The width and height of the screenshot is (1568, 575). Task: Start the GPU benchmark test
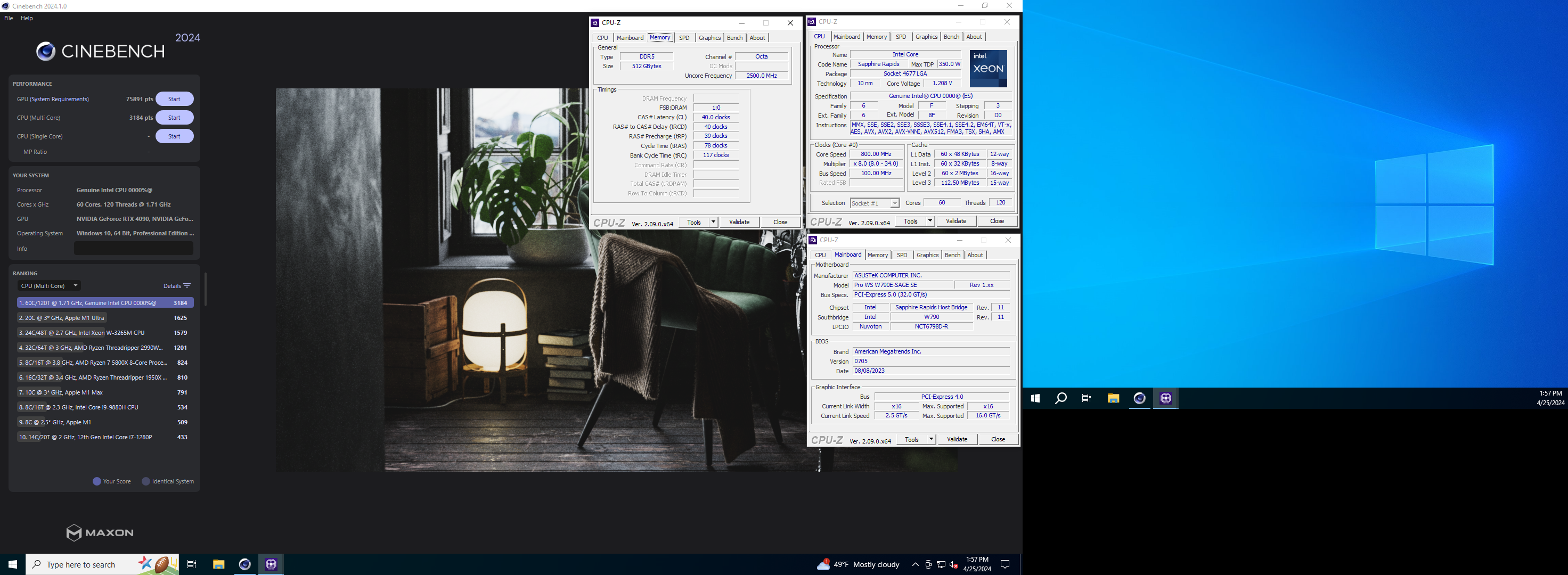[174, 99]
